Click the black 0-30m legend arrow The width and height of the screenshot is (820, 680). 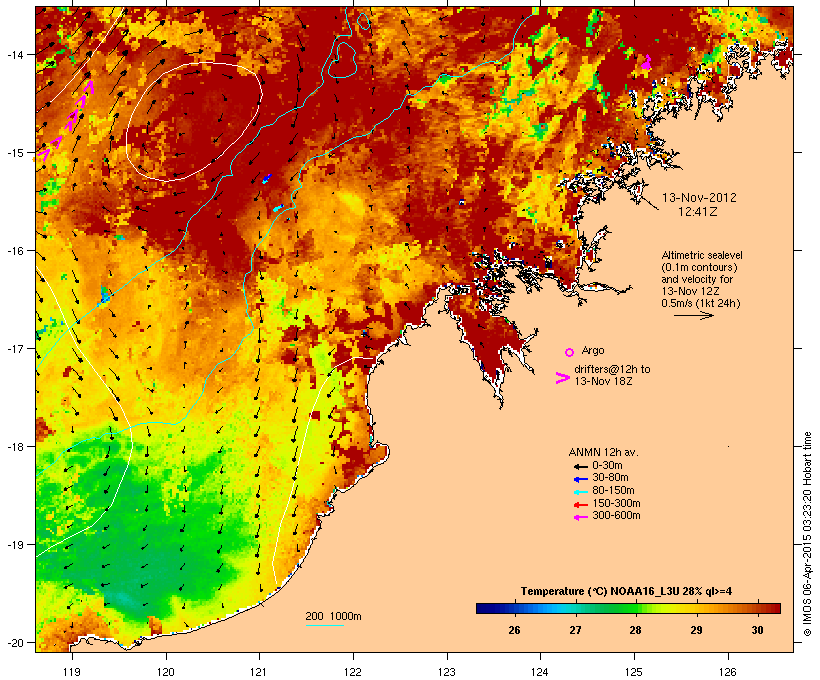pyautogui.click(x=580, y=466)
